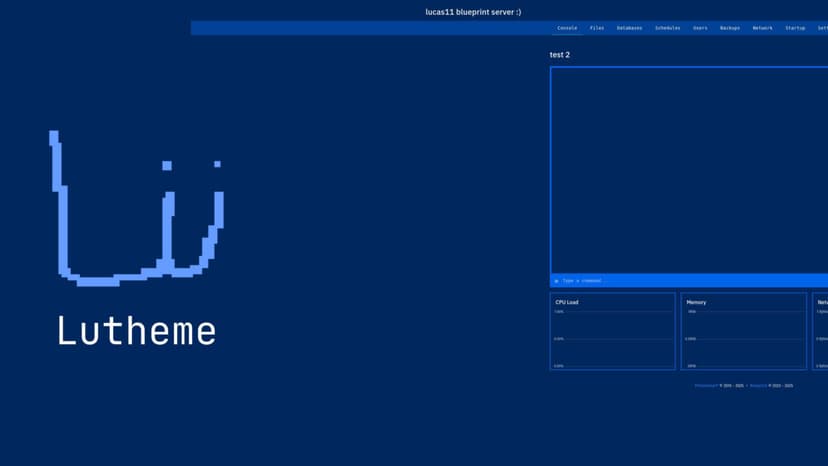Go to the Schedules tab

[x=668, y=28]
